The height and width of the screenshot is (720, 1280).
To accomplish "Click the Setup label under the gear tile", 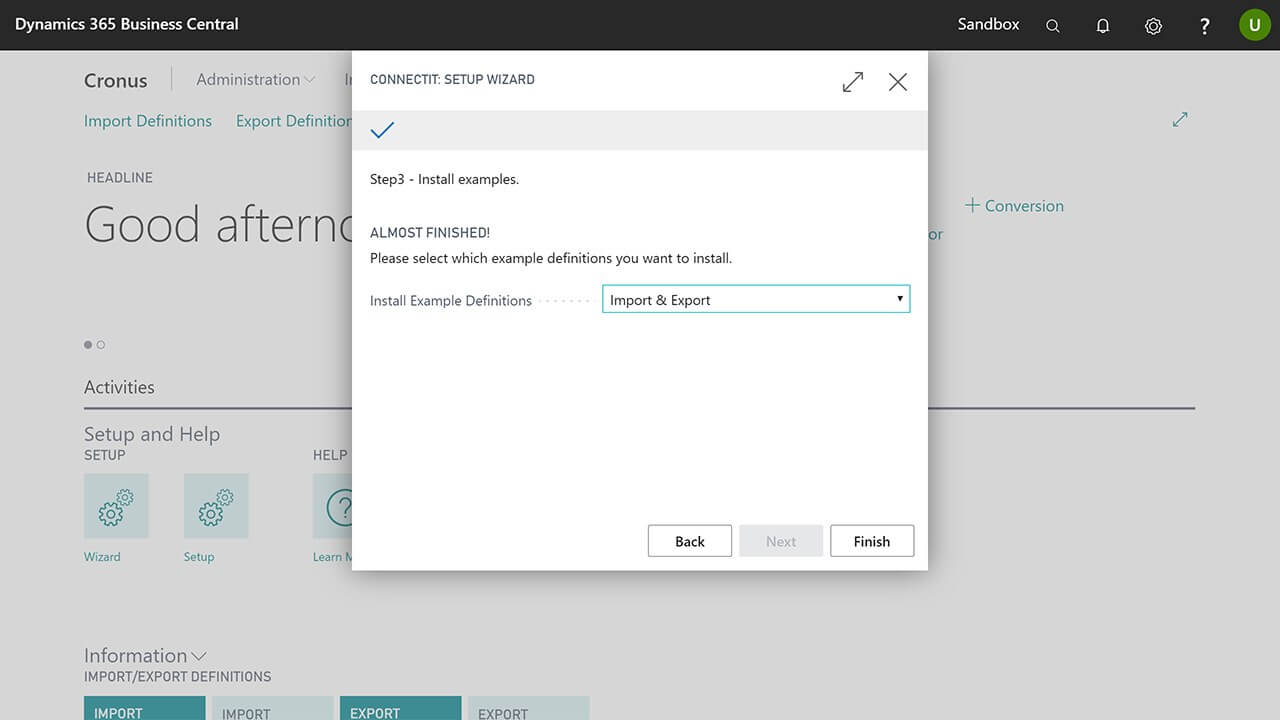I will click(x=199, y=557).
